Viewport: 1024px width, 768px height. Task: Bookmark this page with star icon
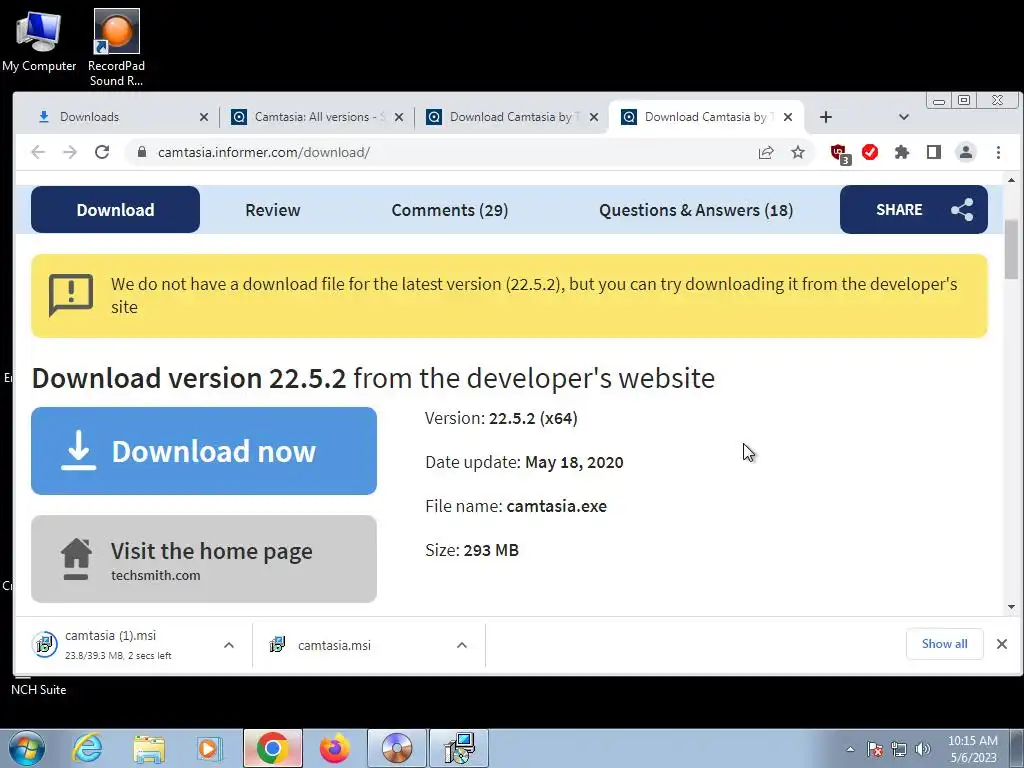798,152
